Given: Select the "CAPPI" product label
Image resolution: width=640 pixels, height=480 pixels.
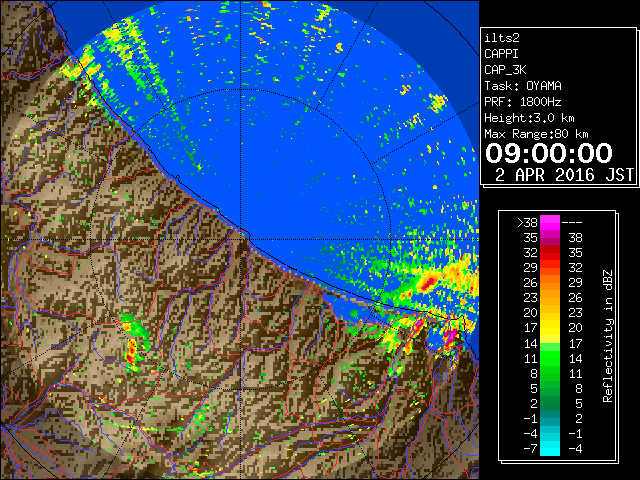Looking at the screenshot, I should click(501, 54).
